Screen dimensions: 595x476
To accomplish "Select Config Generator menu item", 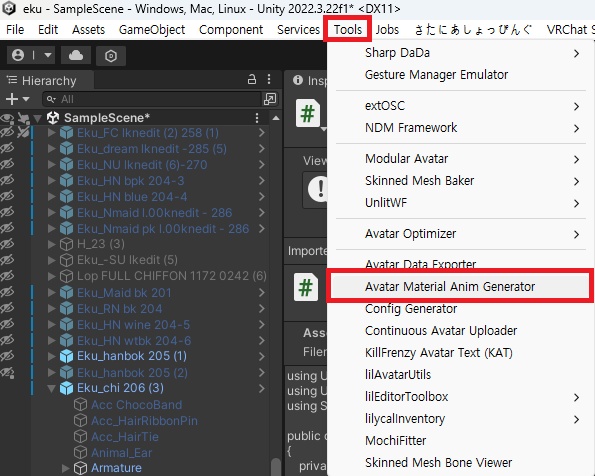I will [x=461, y=309].
